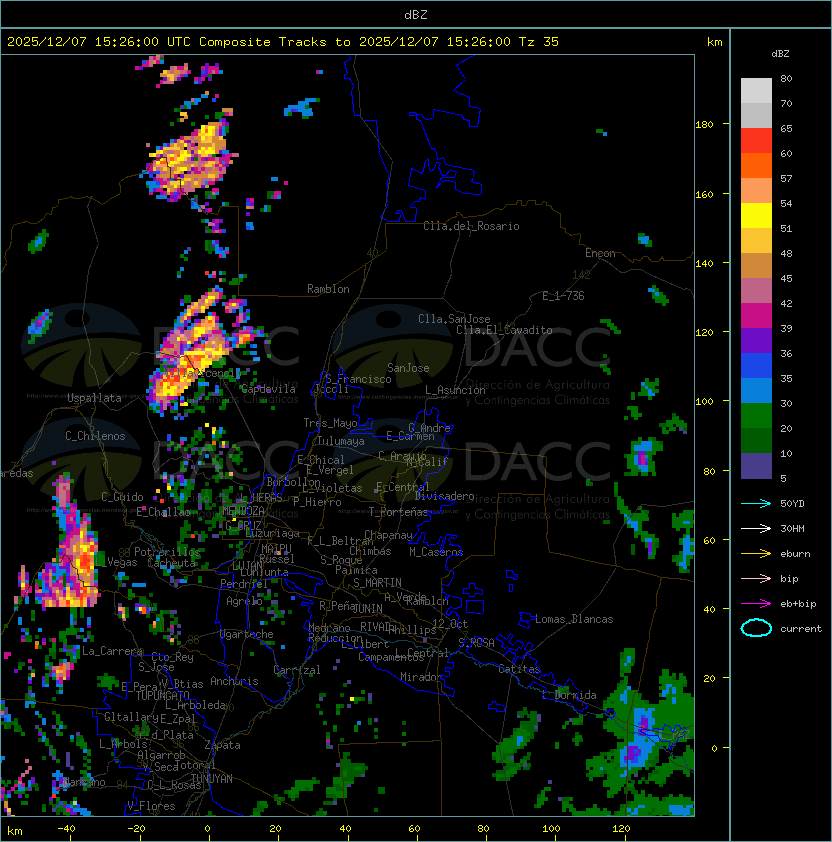Viewport: 832px width, 842px height.
Task: Click the dBZ title at the top
Action: [x=416, y=14]
